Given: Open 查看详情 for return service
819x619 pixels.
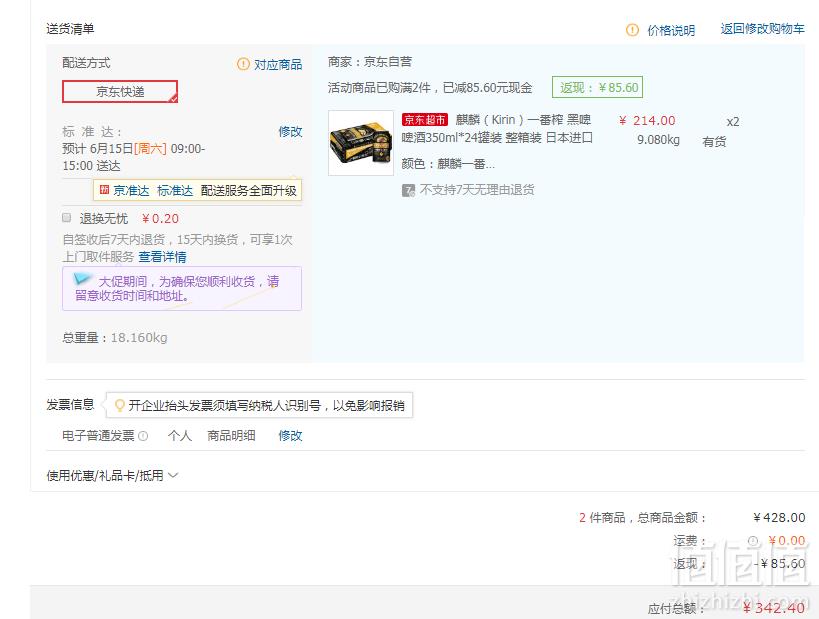Looking at the screenshot, I should [x=162, y=257].
